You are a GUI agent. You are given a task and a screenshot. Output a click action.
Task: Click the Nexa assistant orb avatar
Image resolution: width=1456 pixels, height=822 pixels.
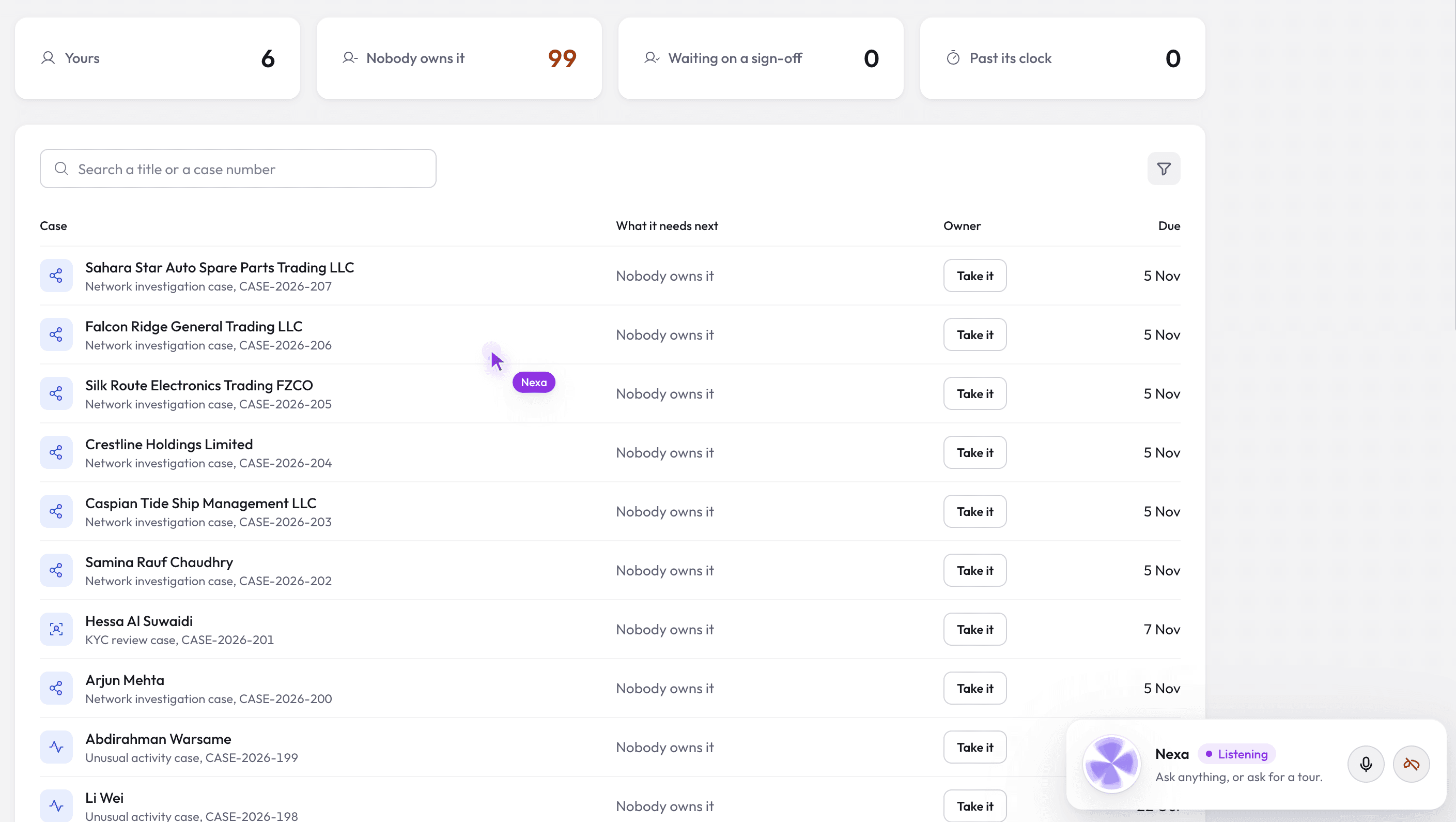tap(1111, 764)
